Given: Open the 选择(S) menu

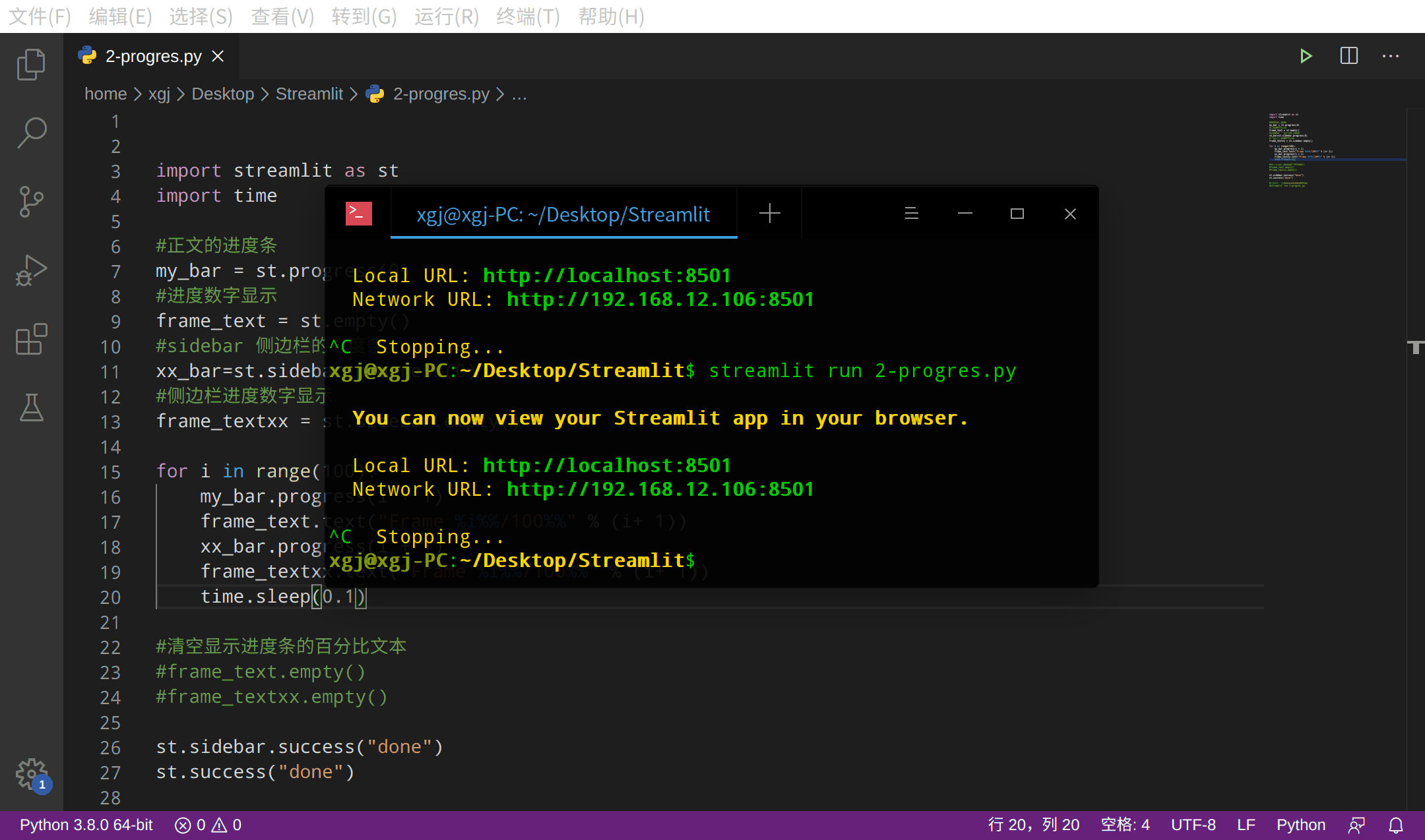Looking at the screenshot, I should point(201,16).
